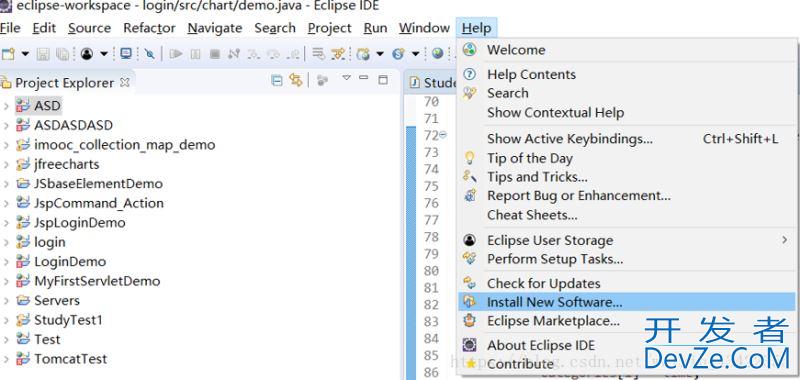Open the Window menu
This screenshot has width=800, height=380.
[x=424, y=28]
